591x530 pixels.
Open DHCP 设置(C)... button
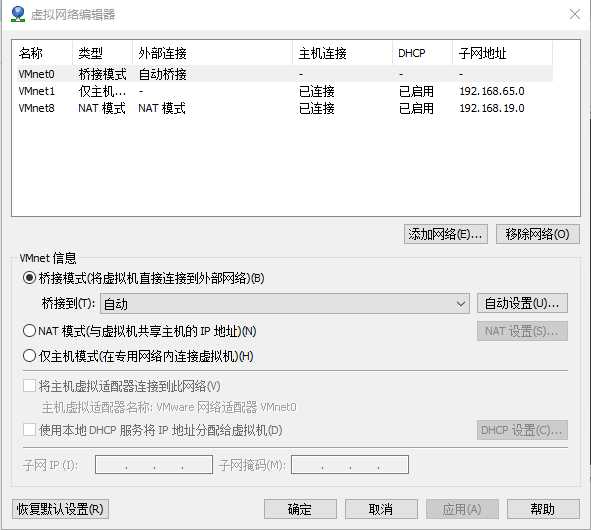click(x=522, y=430)
